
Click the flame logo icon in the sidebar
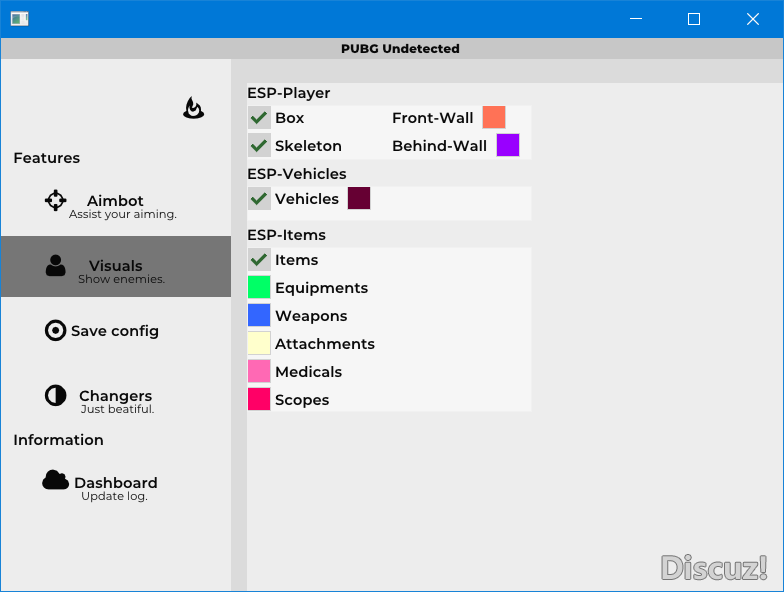(194, 108)
